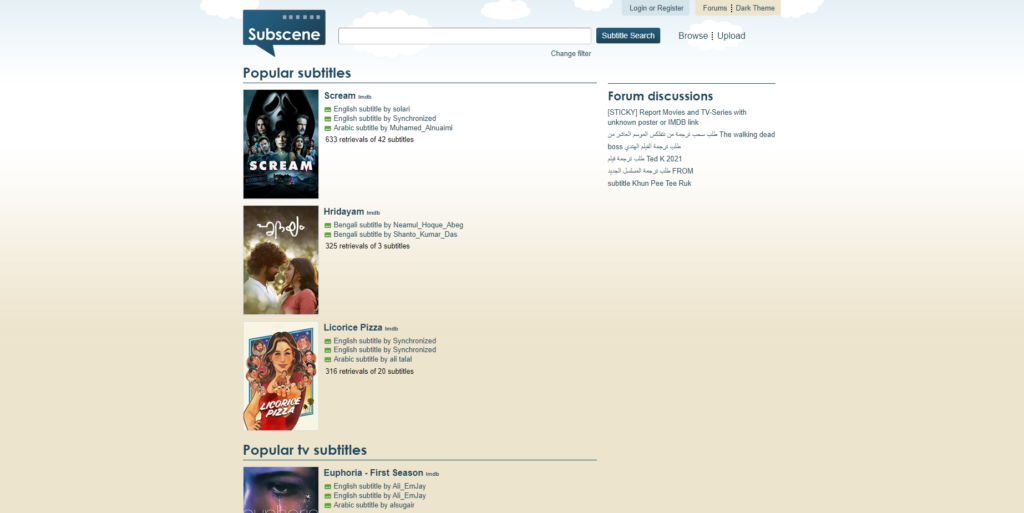Click the Popular tv subtitles heading
The height and width of the screenshot is (513, 1024).
point(305,450)
